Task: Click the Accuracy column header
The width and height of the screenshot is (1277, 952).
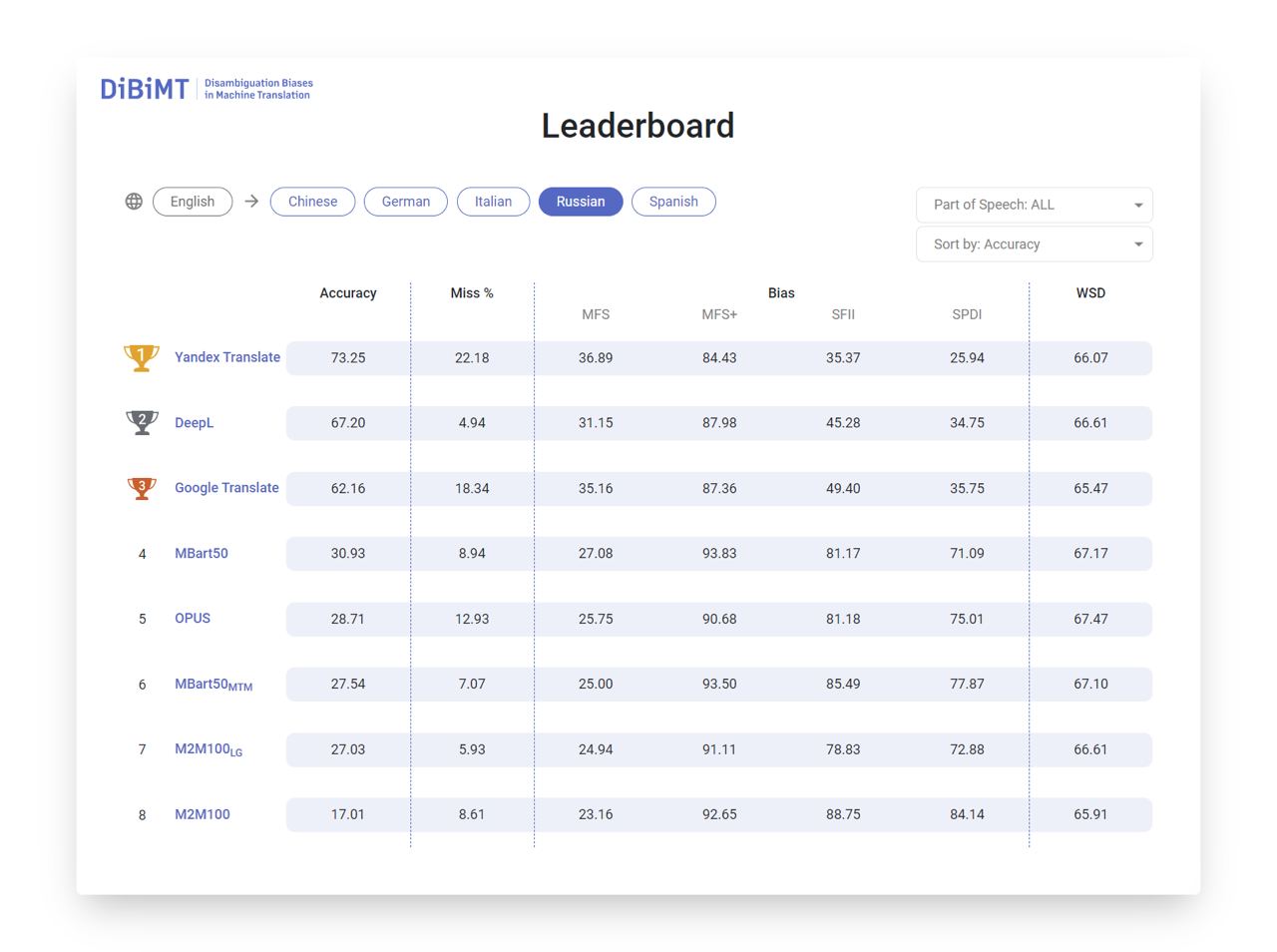Action: [x=348, y=293]
